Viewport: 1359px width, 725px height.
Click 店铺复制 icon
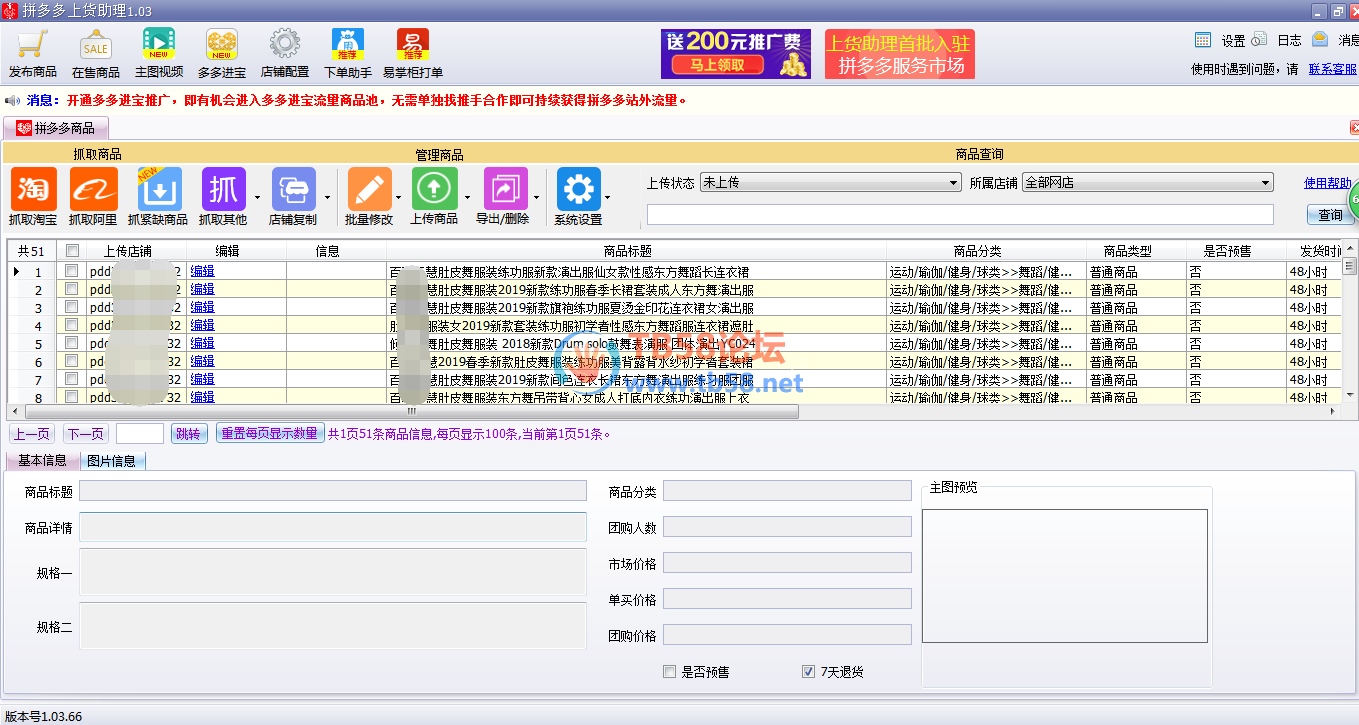click(293, 188)
